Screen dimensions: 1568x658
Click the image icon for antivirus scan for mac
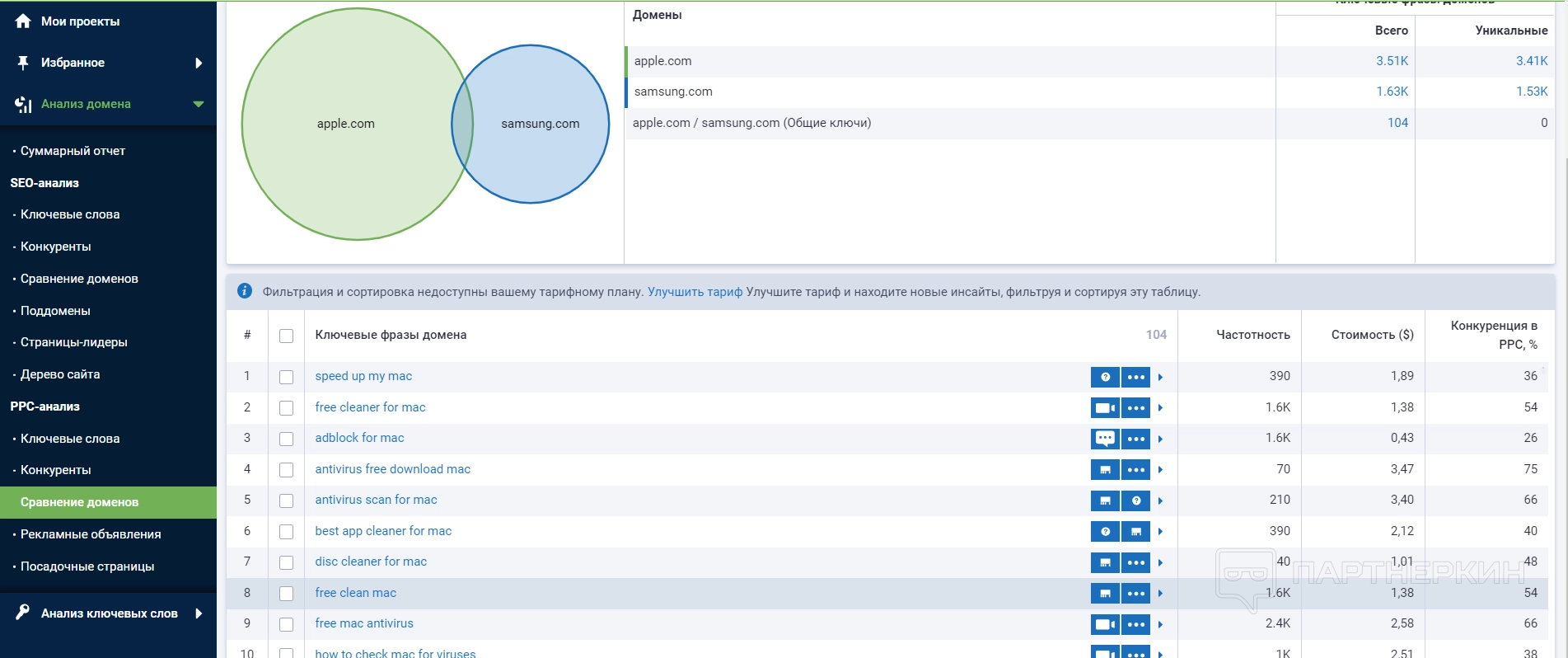click(x=1105, y=501)
